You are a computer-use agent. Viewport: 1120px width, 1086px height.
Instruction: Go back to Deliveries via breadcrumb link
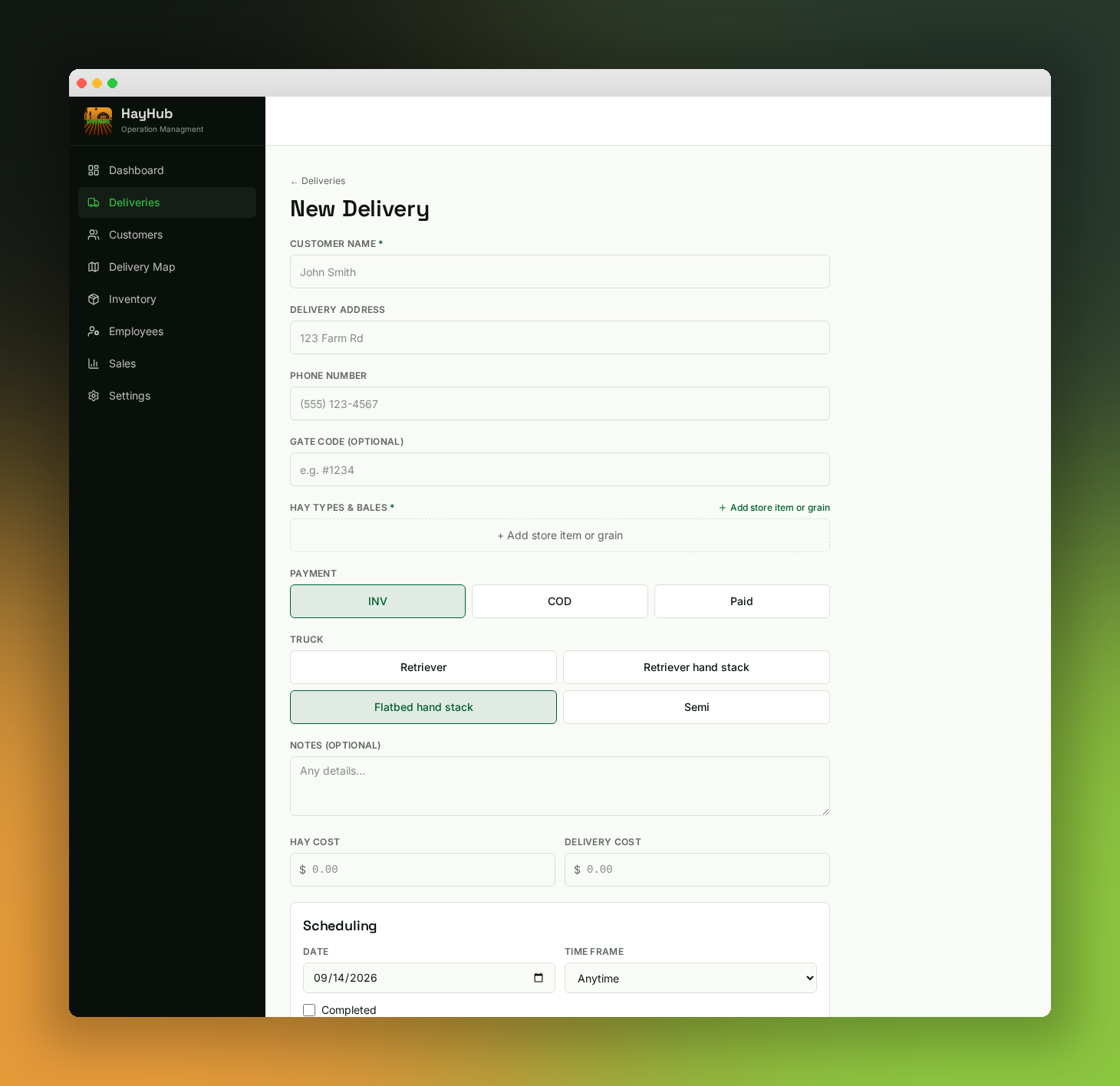click(318, 181)
